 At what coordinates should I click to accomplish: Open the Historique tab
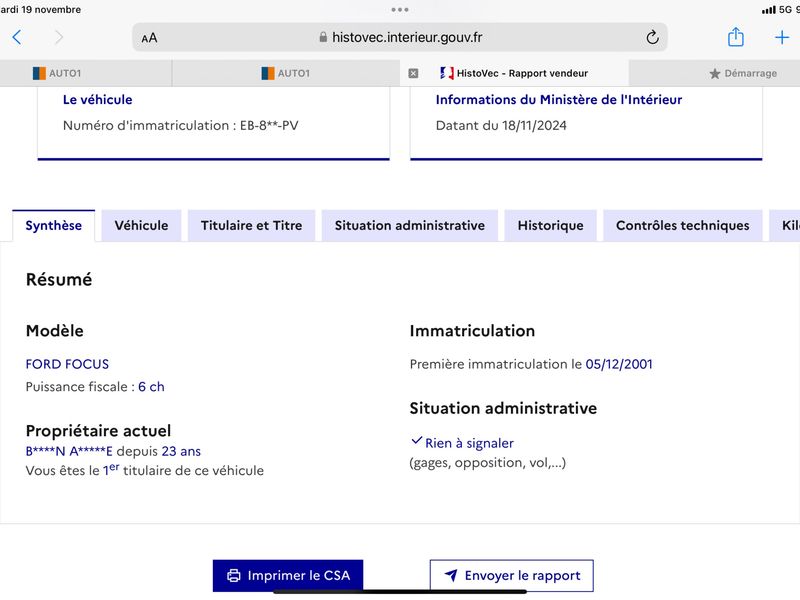click(551, 226)
